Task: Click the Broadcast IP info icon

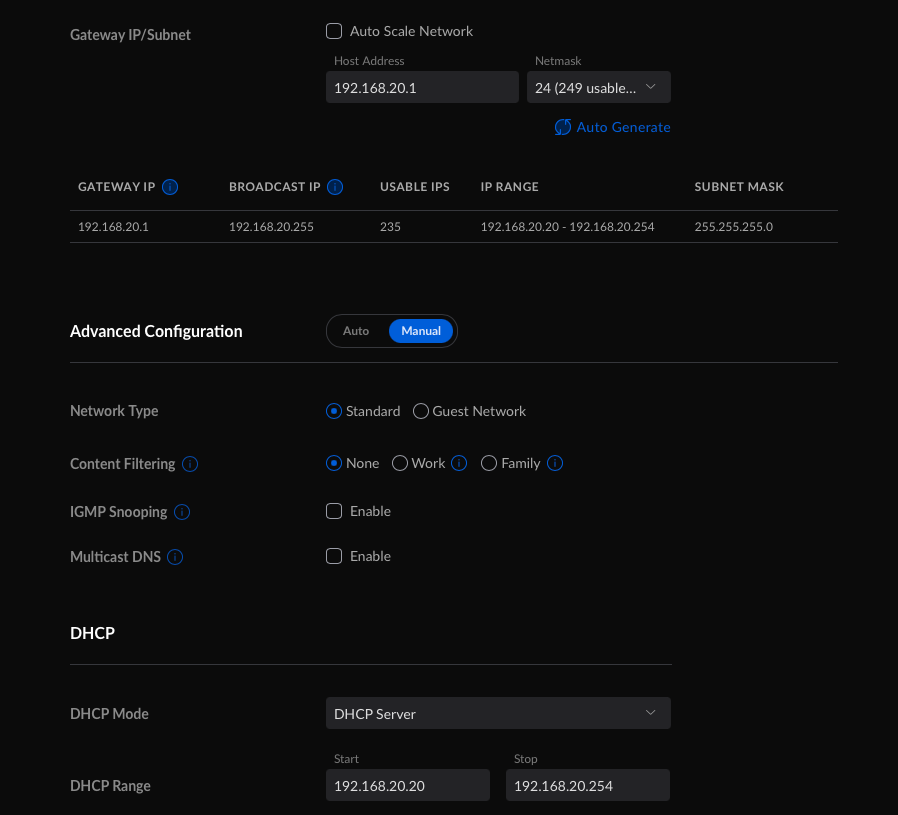Action: (335, 187)
